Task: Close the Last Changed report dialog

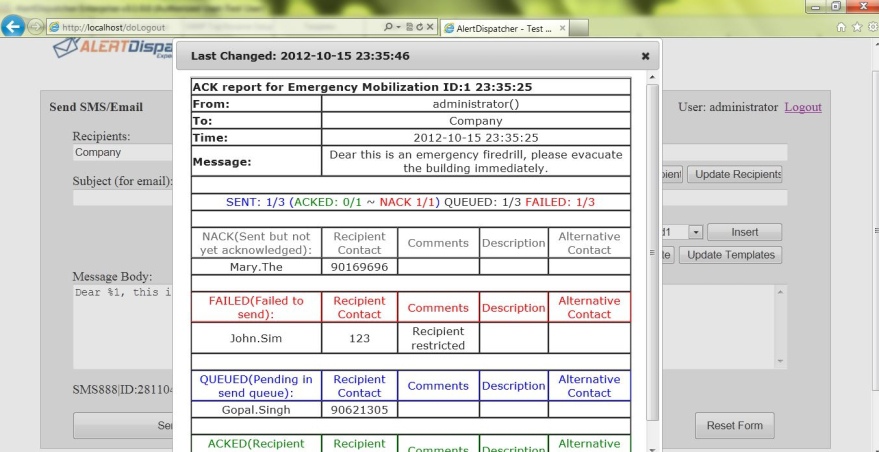Action: [645, 56]
